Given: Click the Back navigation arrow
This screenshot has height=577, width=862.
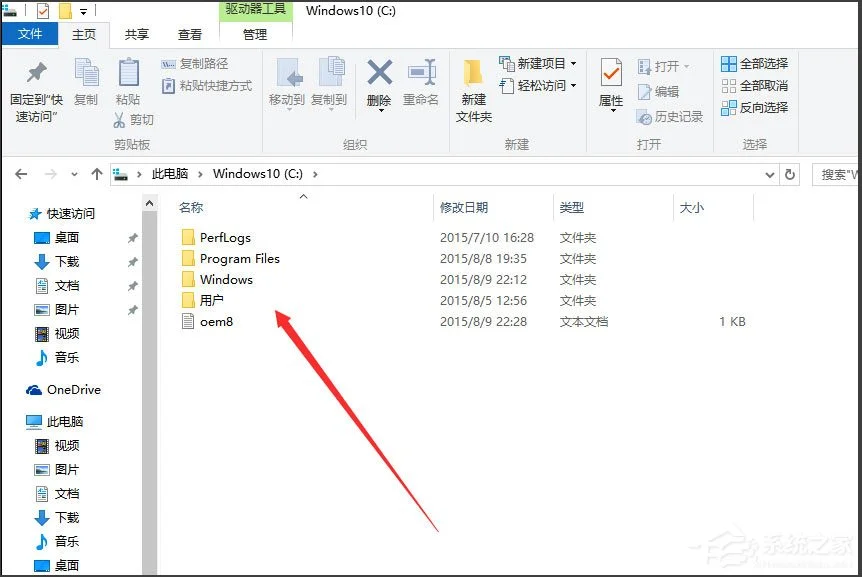Looking at the screenshot, I should [x=21, y=174].
